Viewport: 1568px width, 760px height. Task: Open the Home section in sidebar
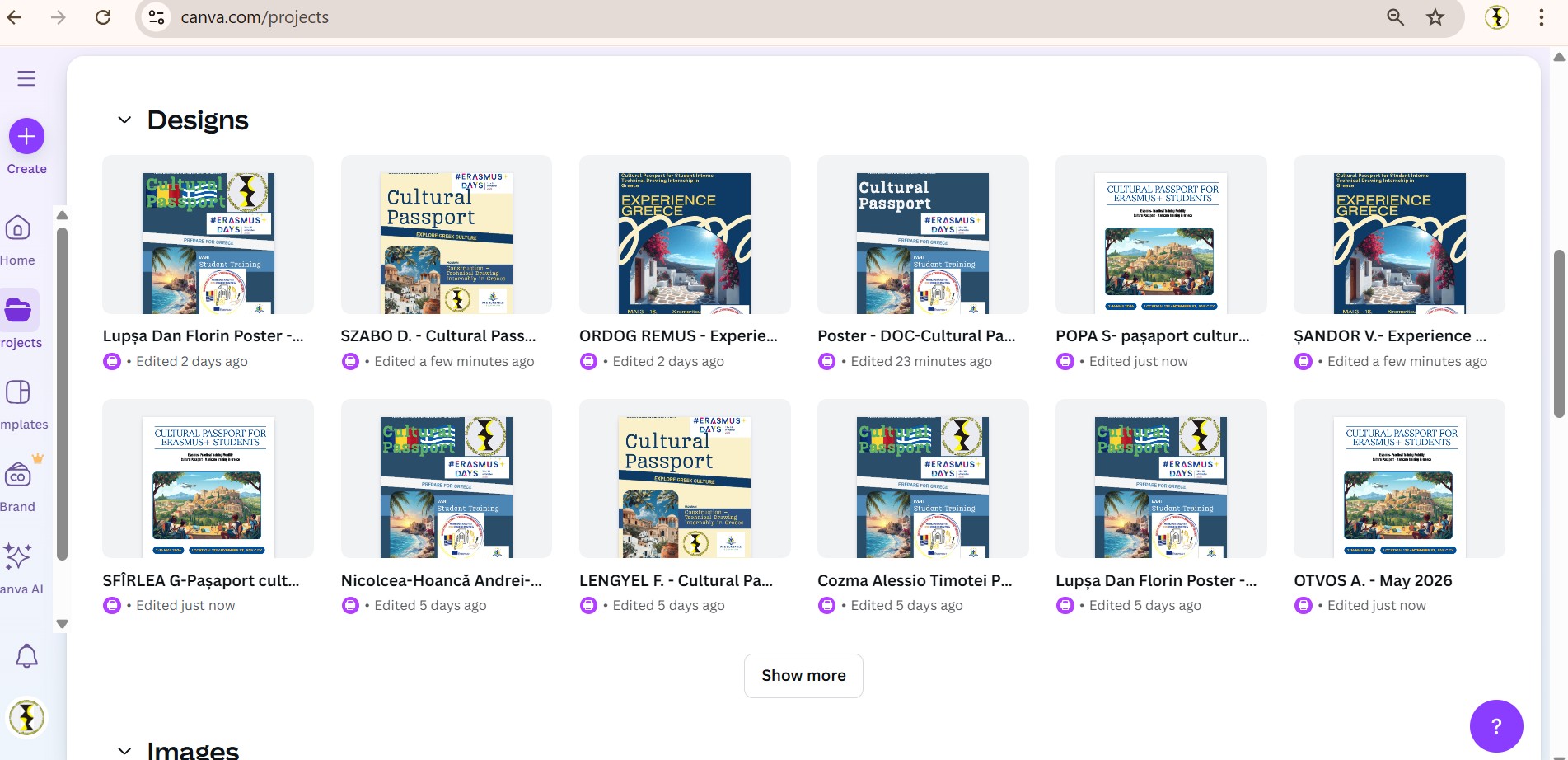coord(18,229)
